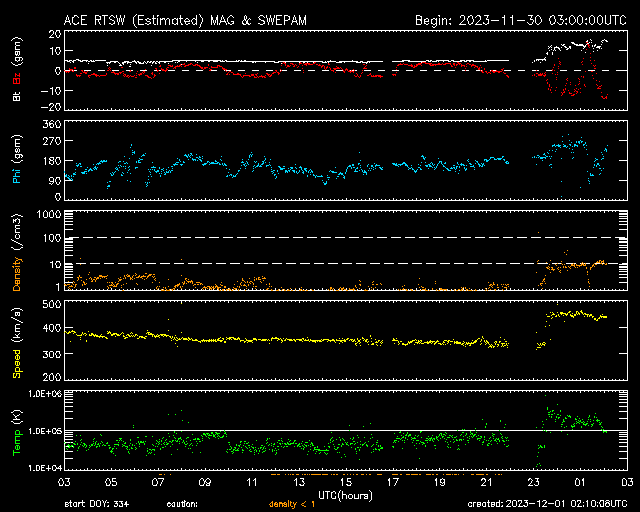This screenshot has height=512, width=640.
Task: Click the 'caution:' footer text
Action: coord(182,504)
